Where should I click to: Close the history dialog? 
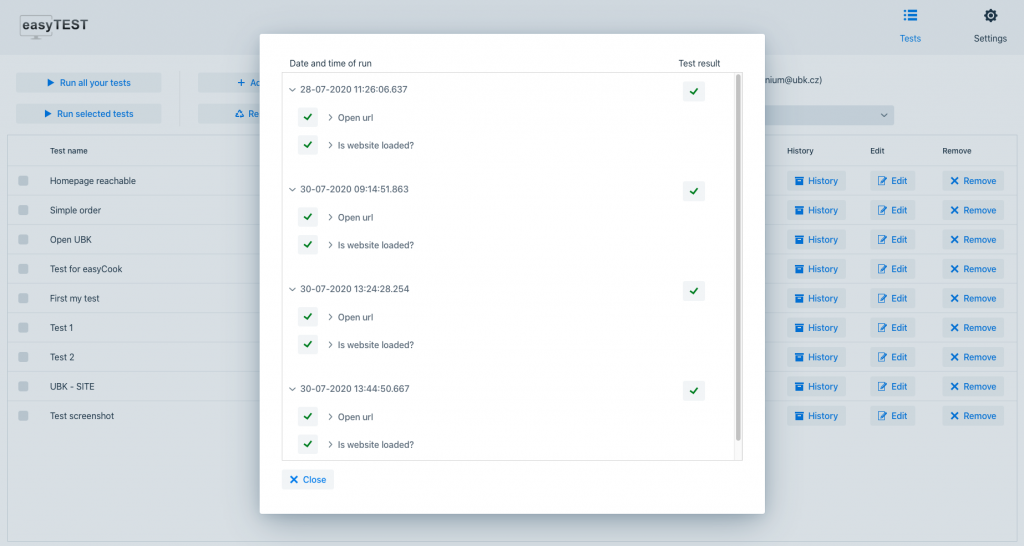pos(308,479)
